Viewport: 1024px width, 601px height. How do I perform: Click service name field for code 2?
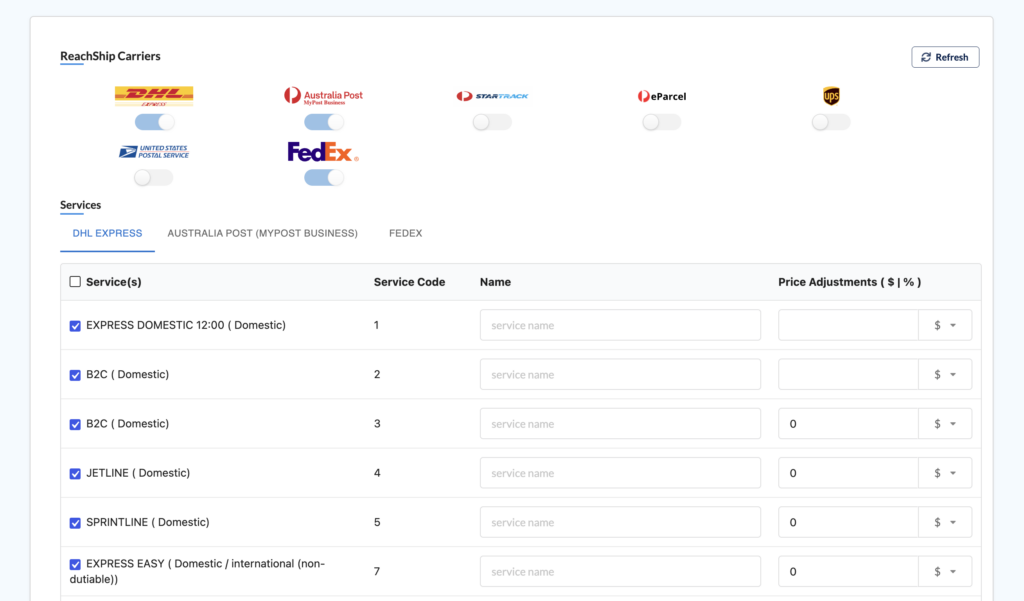tap(620, 374)
